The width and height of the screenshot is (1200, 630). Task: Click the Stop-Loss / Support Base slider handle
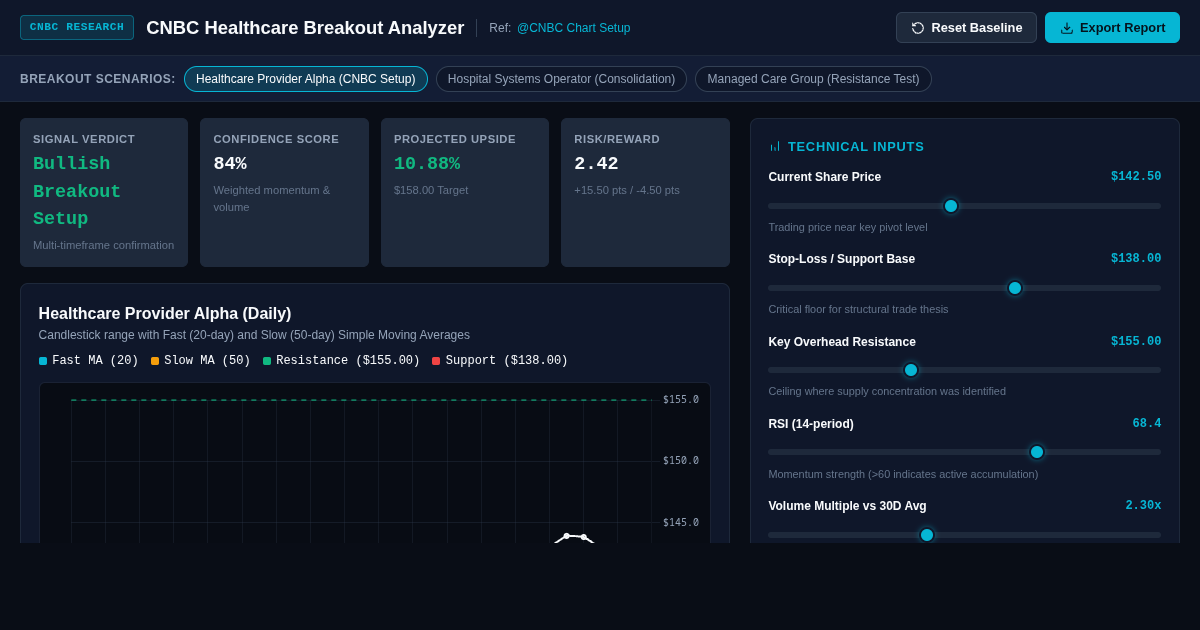pyautogui.click(x=1015, y=288)
